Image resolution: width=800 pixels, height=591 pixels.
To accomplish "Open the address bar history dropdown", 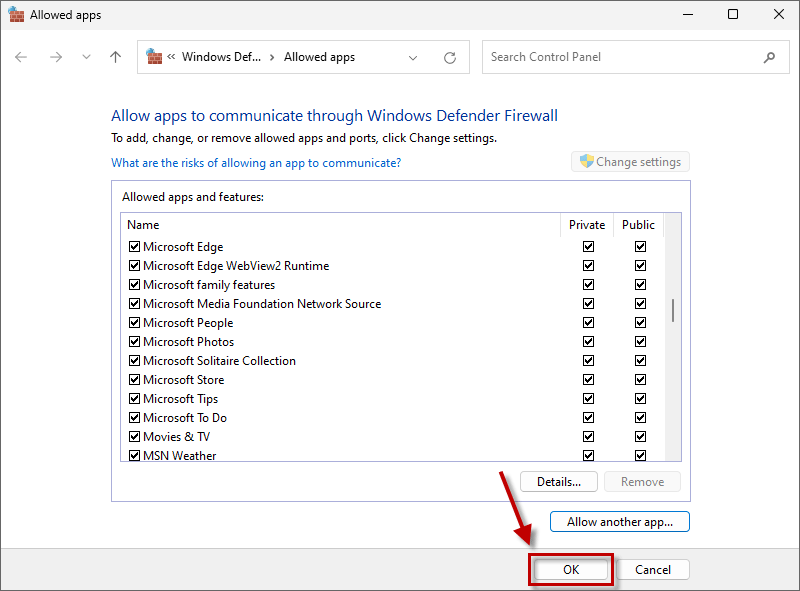I will [x=413, y=58].
